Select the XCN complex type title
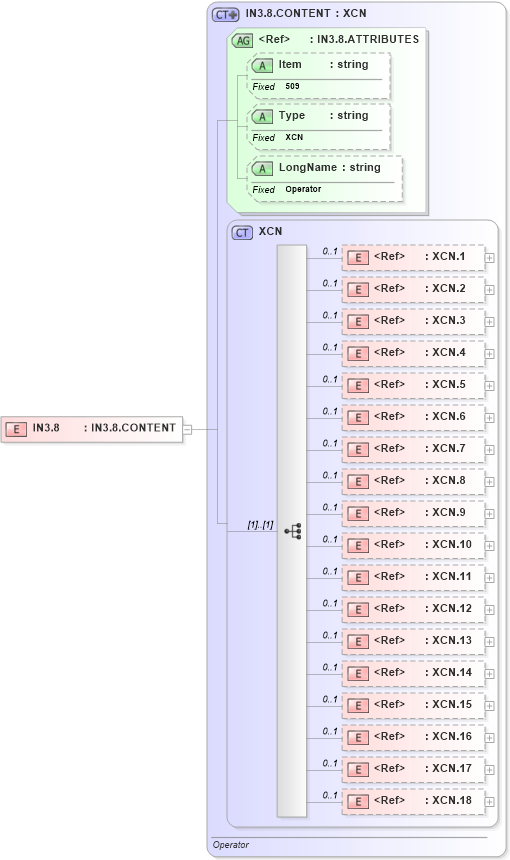 pos(270,231)
